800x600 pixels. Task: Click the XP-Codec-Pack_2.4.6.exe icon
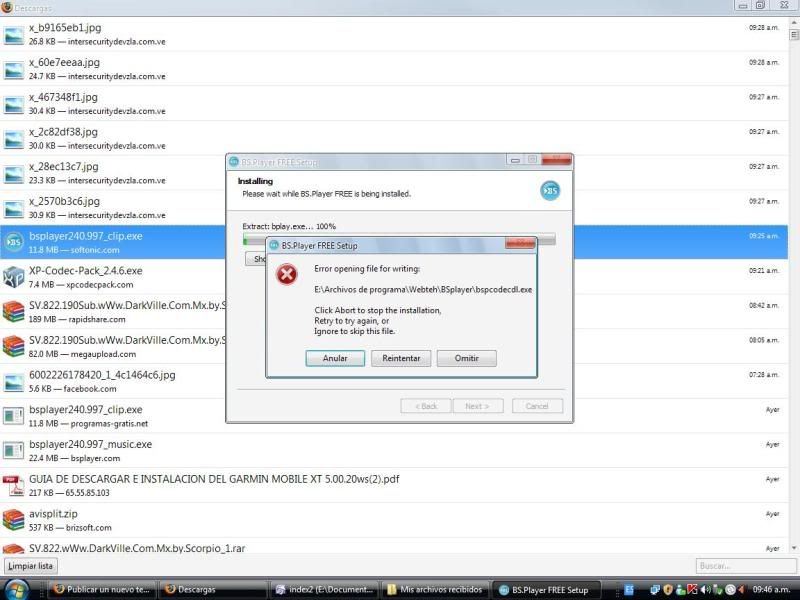click(13, 277)
